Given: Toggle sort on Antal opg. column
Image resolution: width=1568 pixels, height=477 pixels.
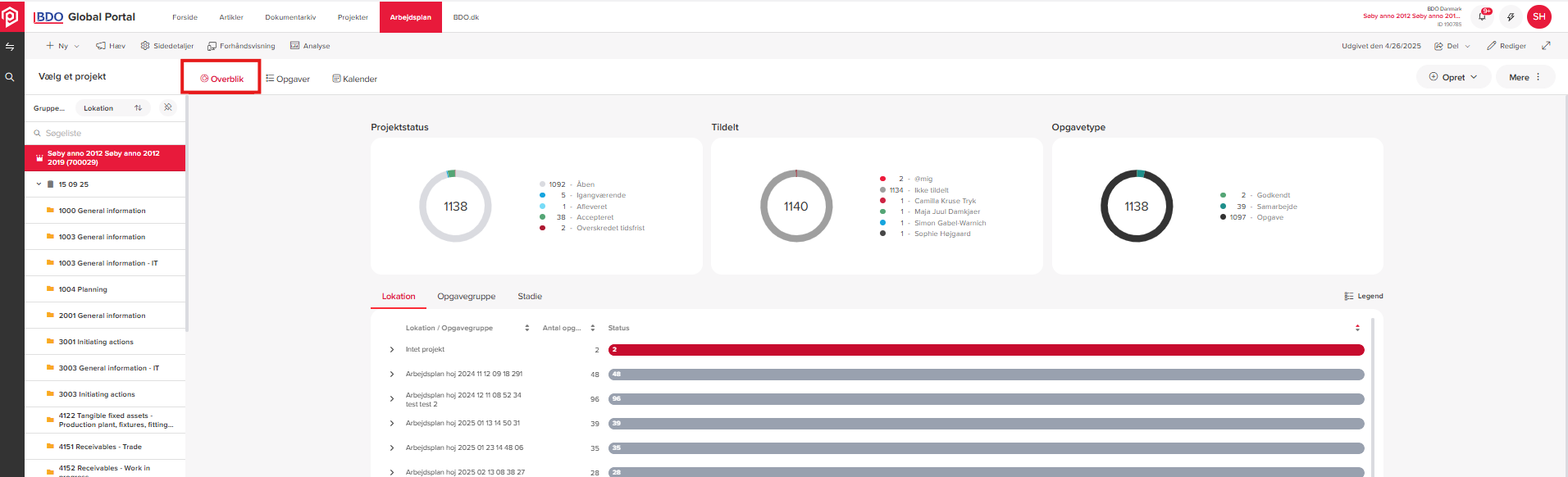Looking at the screenshot, I should [x=592, y=328].
